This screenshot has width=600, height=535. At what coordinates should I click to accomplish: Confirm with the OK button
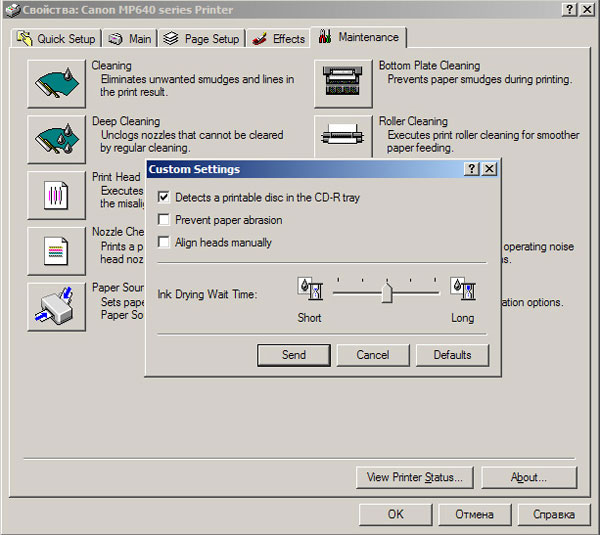[395, 514]
